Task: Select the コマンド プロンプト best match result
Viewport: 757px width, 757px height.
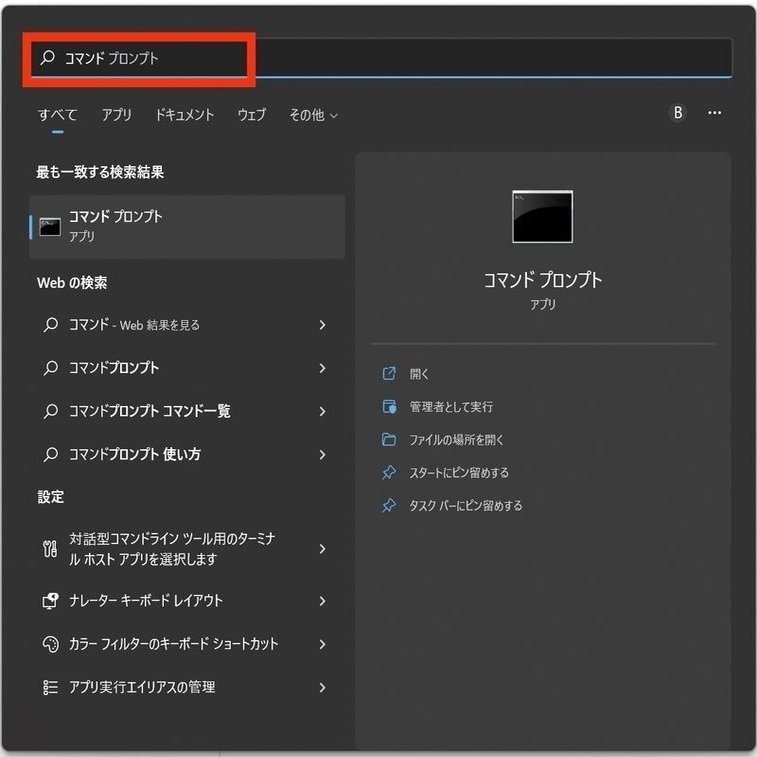Action: [x=187, y=227]
